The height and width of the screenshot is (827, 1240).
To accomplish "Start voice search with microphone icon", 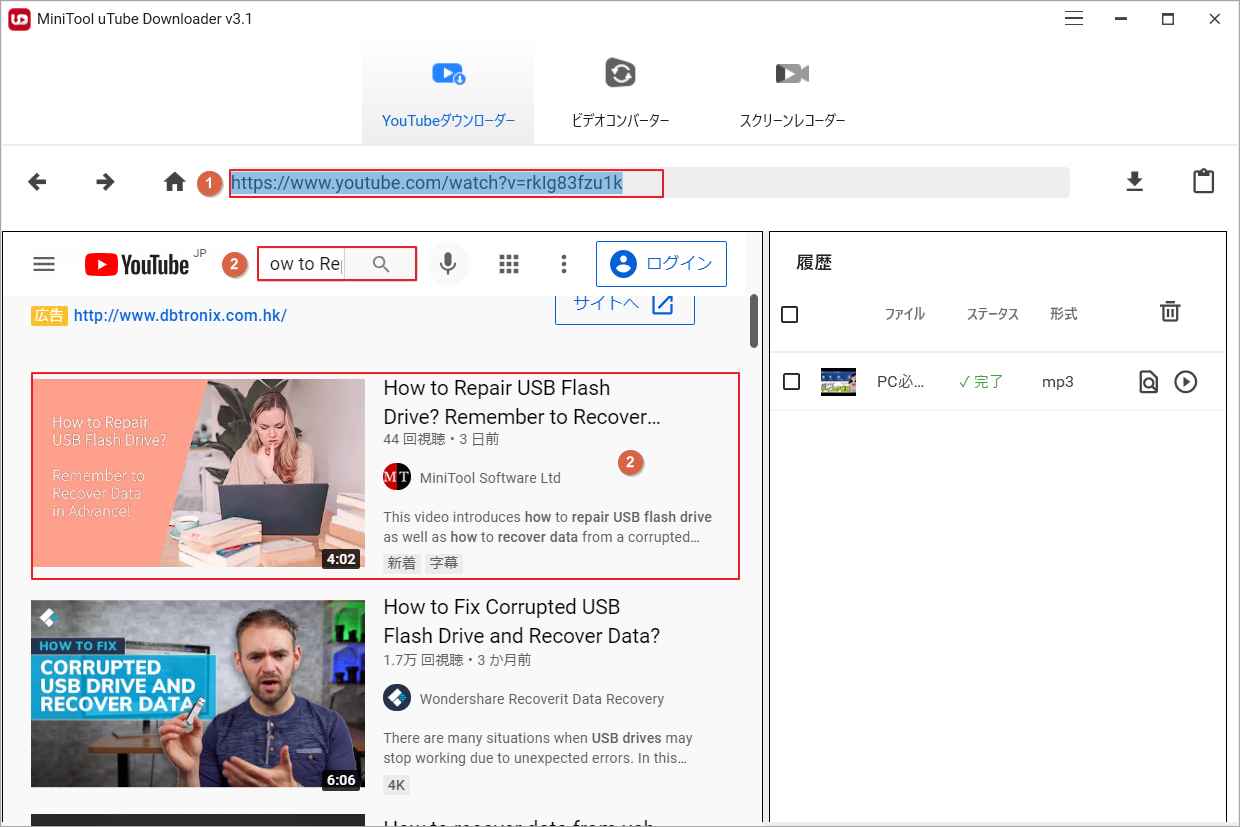I will [x=448, y=264].
